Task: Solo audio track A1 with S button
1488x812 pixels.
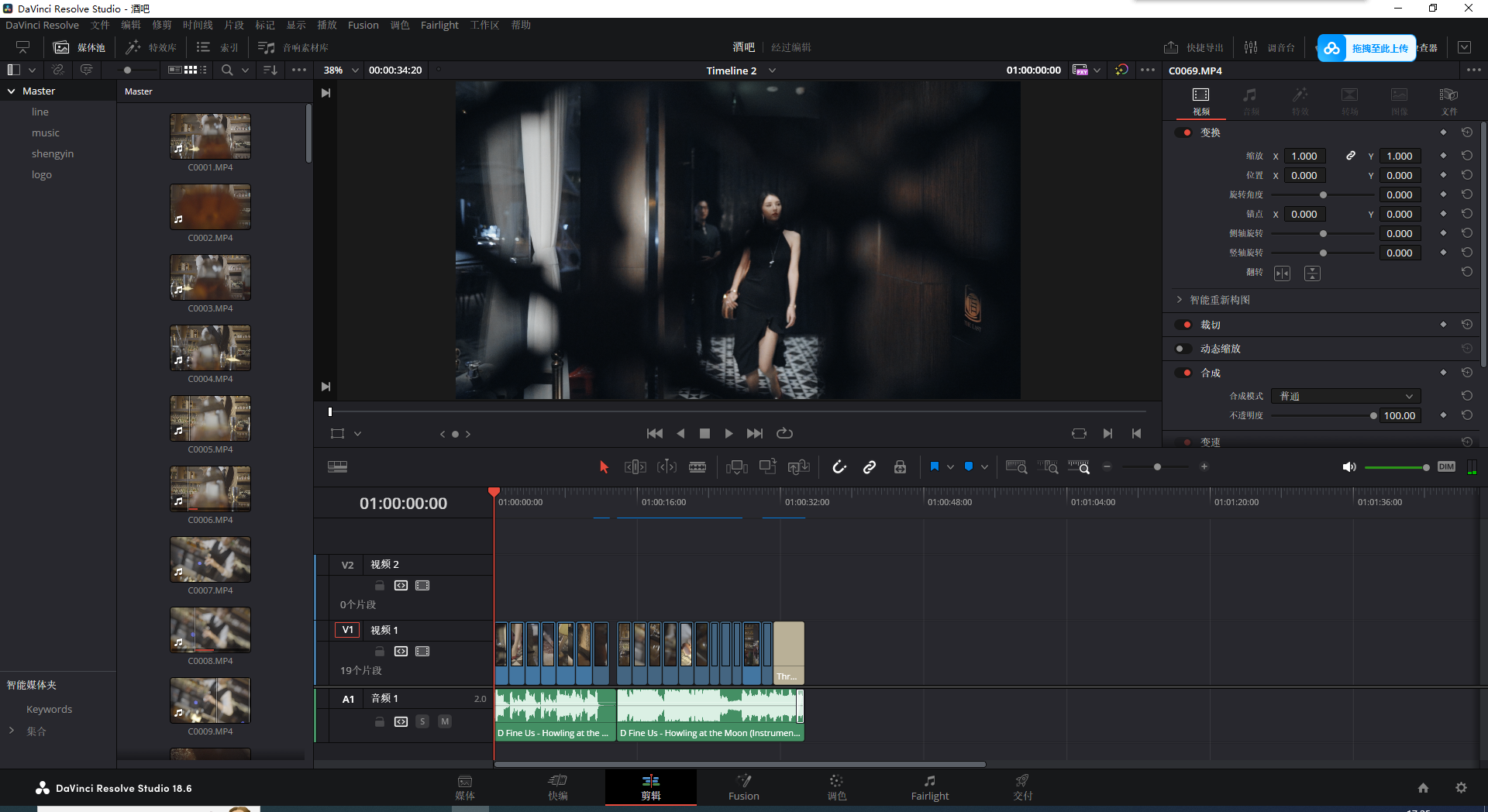Action: pyautogui.click(x=422, y=721)
